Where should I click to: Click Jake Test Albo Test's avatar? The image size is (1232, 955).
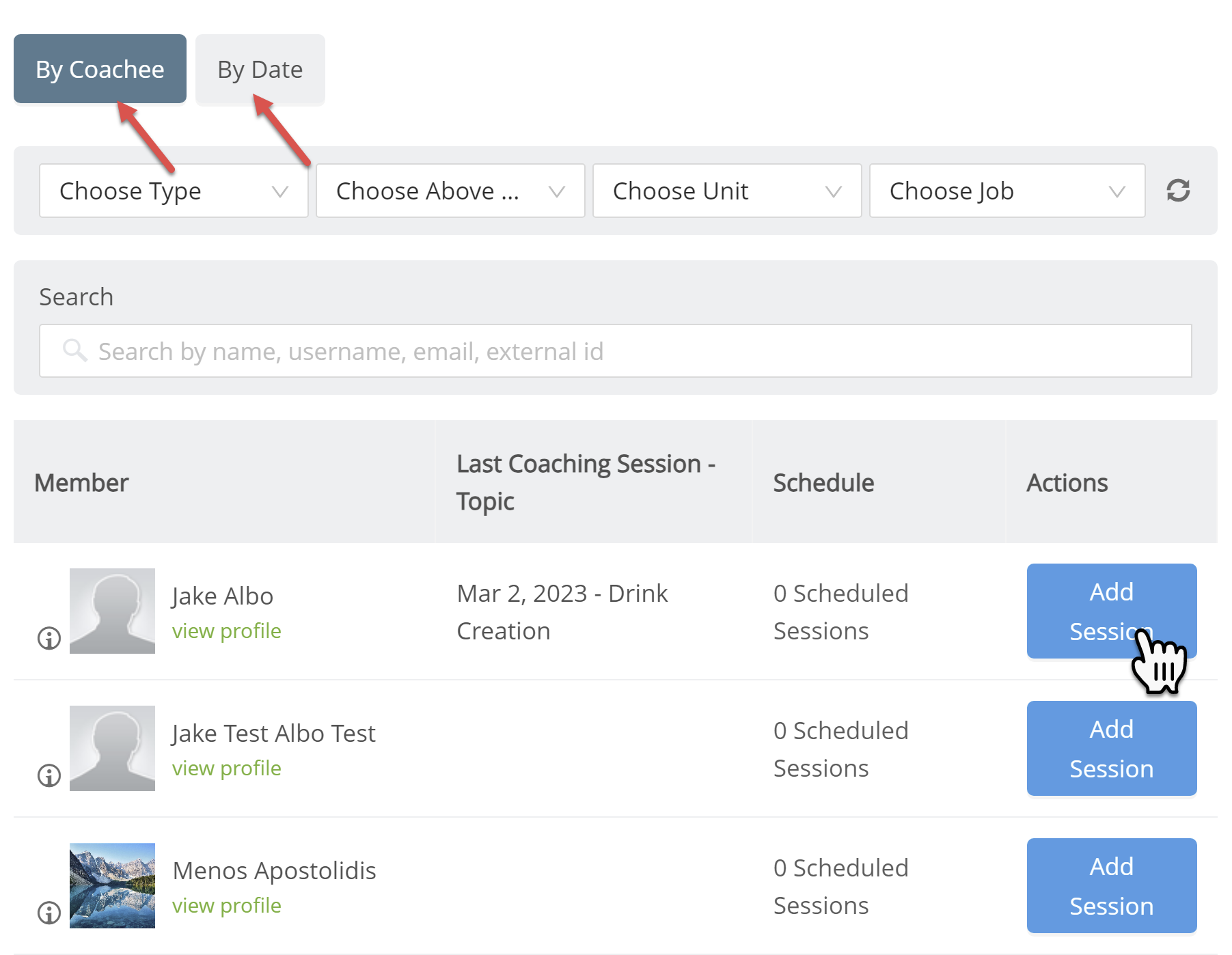pyautogui.click(x=112, y=748)
